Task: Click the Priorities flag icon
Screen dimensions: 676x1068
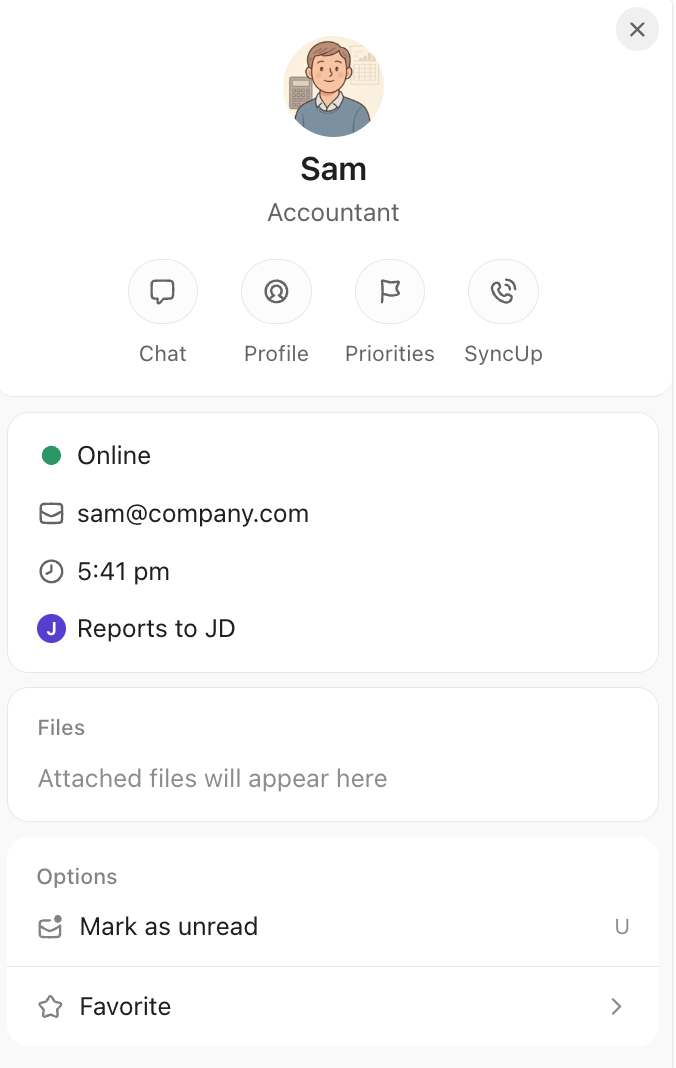Action: [x=390, y=291]
